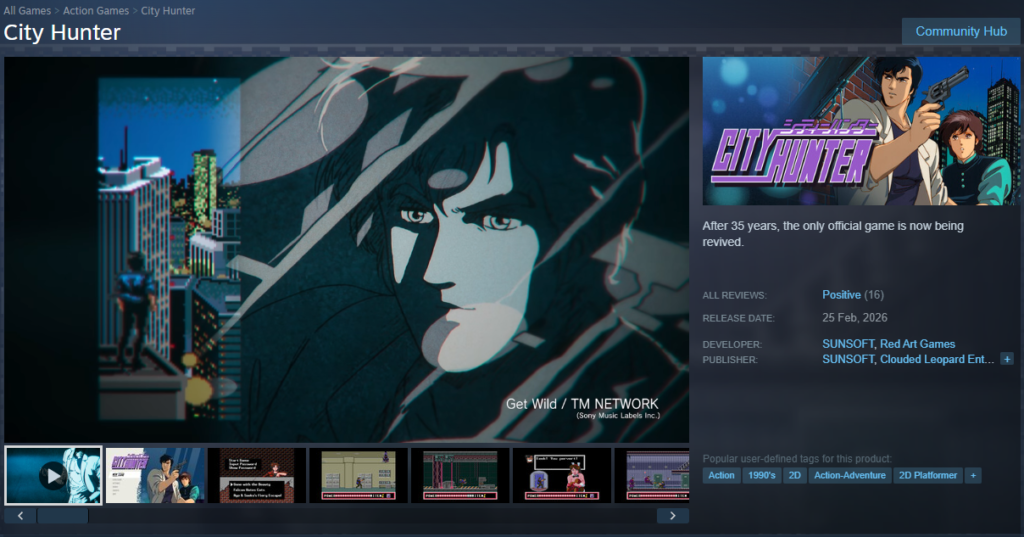
Task: Expand more tags with plus button
Action: click(x=973, y=476)
